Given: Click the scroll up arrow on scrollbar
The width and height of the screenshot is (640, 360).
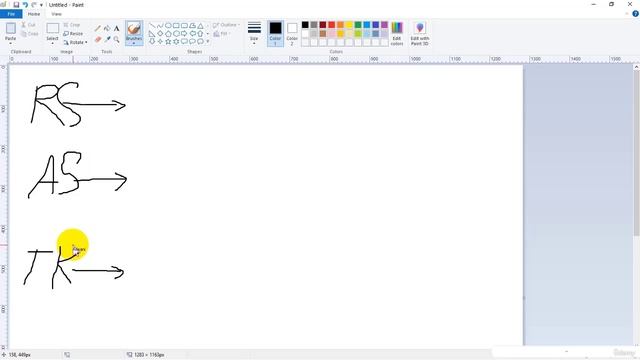Looking at the screenshot, I should pyautogui.click(x=636, y=67).
